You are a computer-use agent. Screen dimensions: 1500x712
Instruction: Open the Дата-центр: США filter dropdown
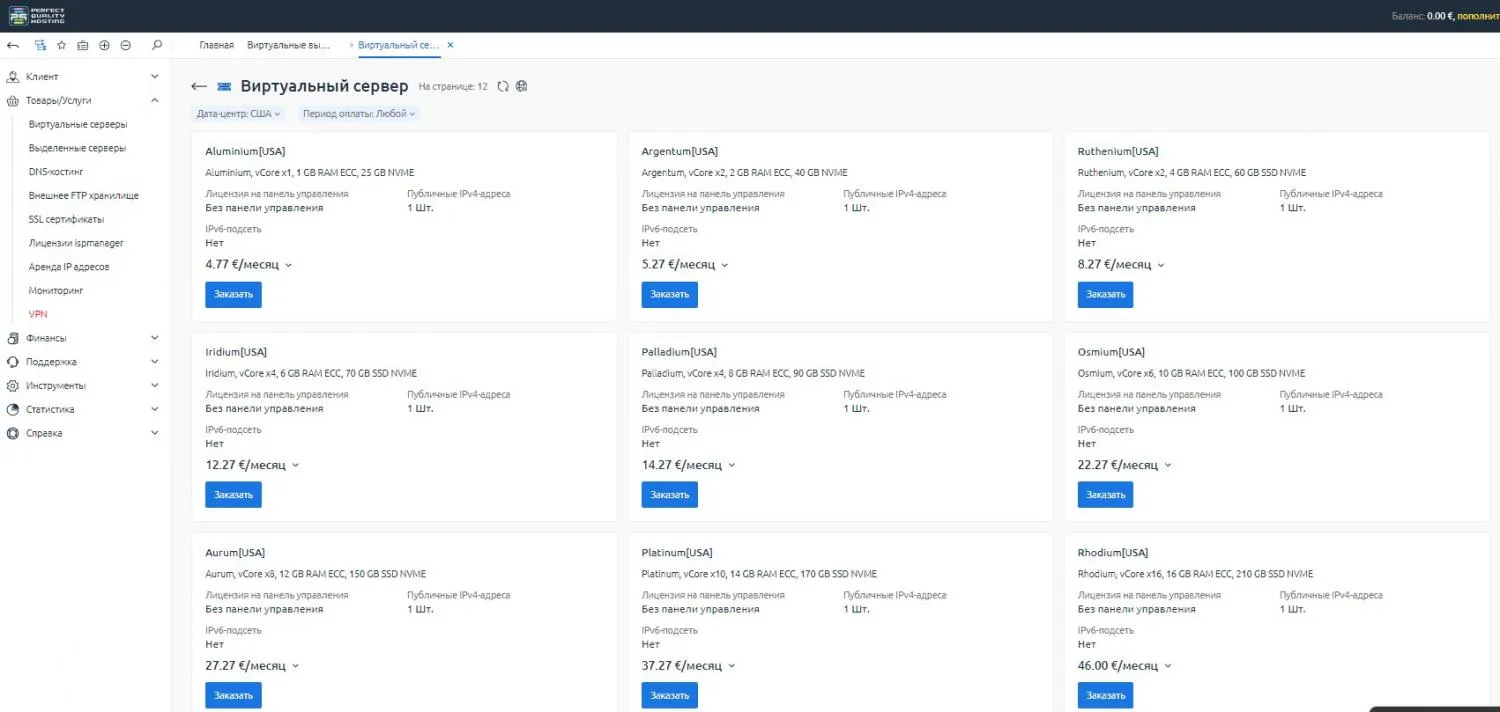coord(238,113)
